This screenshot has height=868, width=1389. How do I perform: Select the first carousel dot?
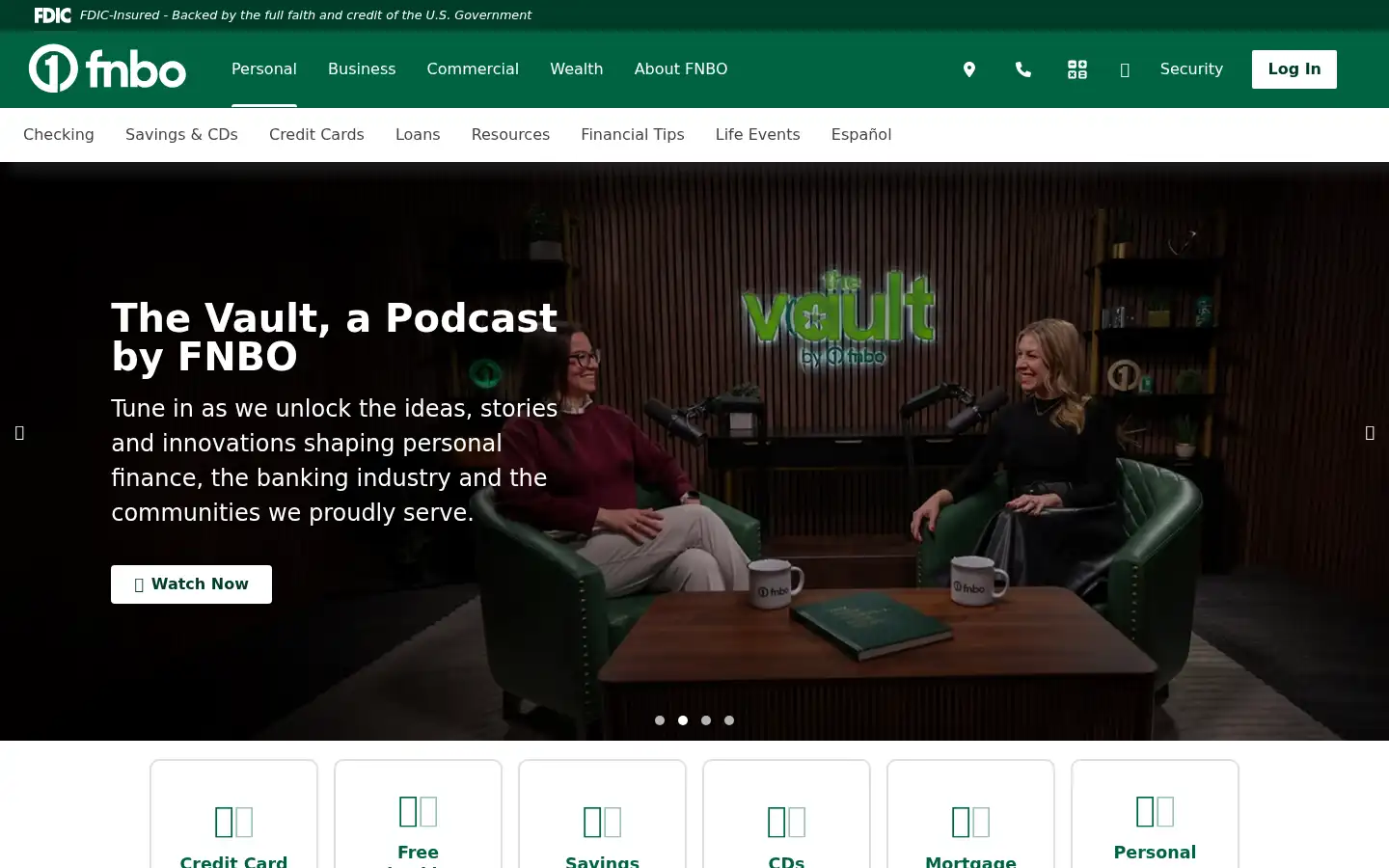click(x=660, y=720)
